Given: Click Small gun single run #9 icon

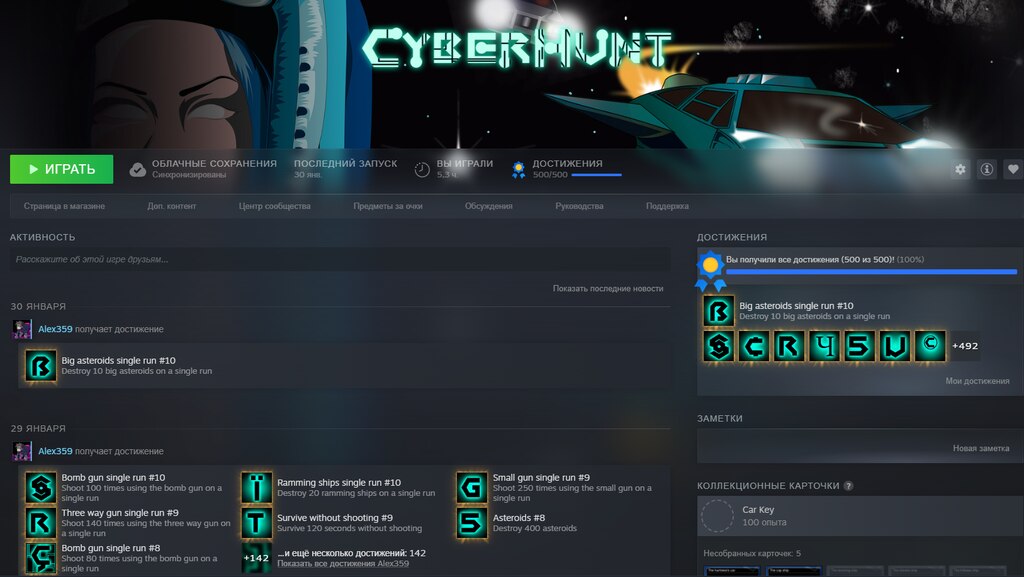Looking at the screenshot, I should point(472,488).
